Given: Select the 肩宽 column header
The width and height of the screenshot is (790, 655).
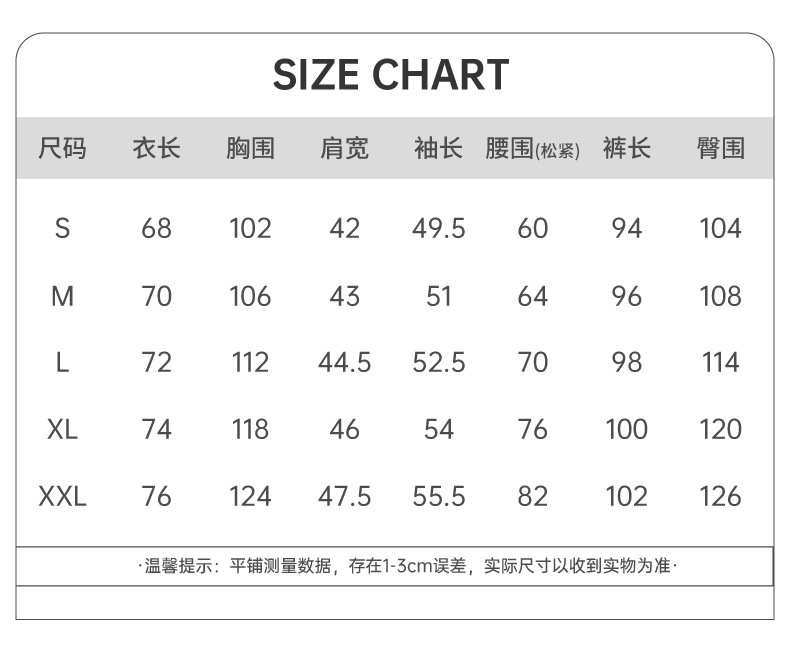Looking at the screenshot, I should [x=344, y=149].
